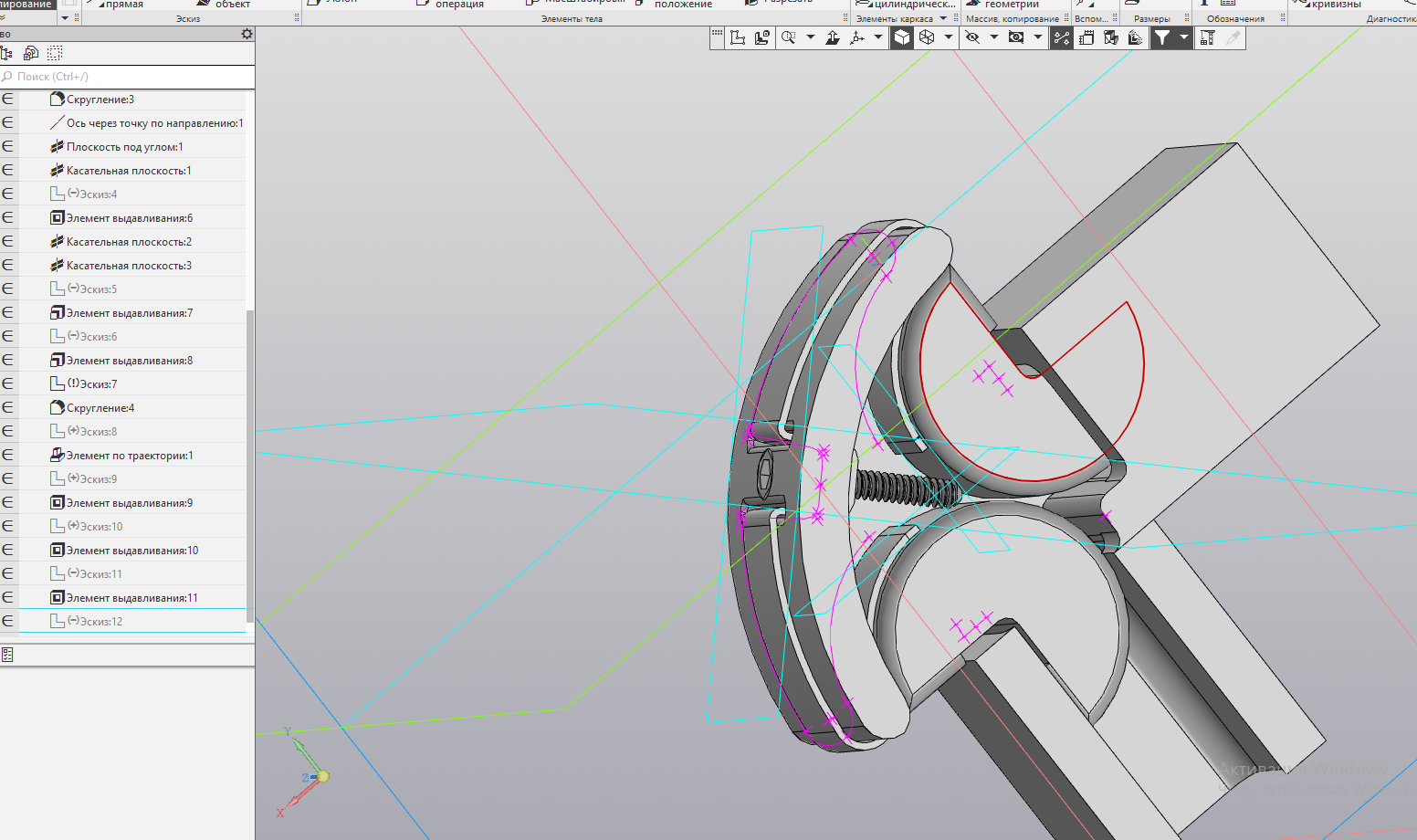
Task: Click Касательная плоскость:2 tree entry
Action: coord(129,242)
